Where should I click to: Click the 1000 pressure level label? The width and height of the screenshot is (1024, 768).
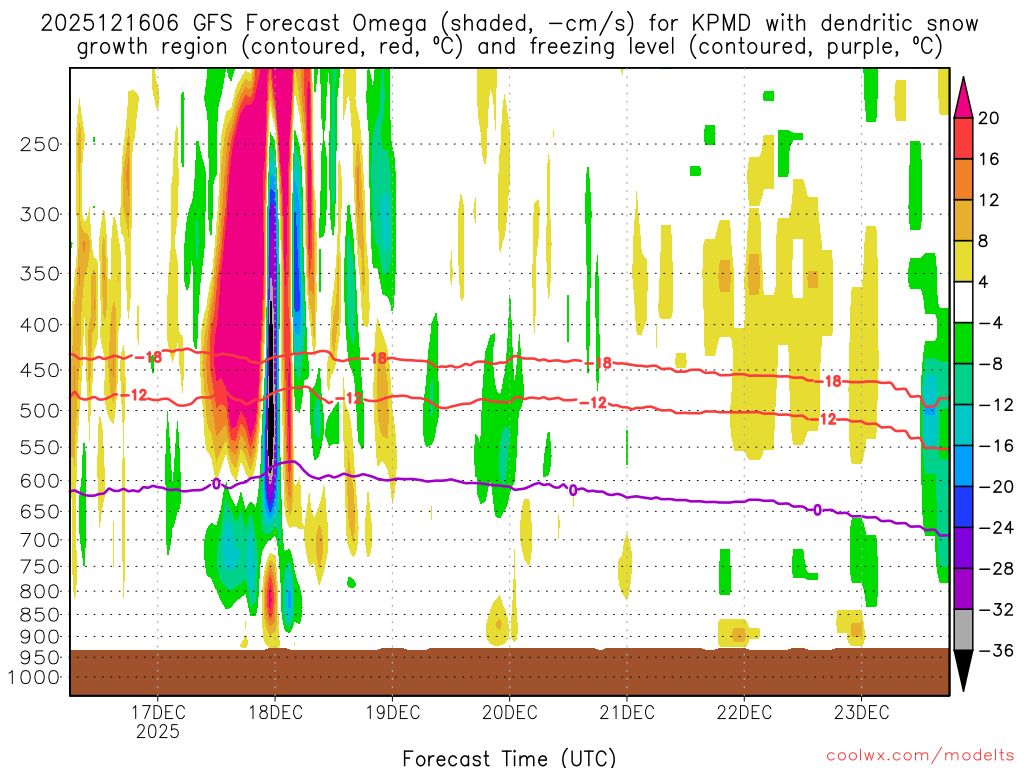(34, 677)
